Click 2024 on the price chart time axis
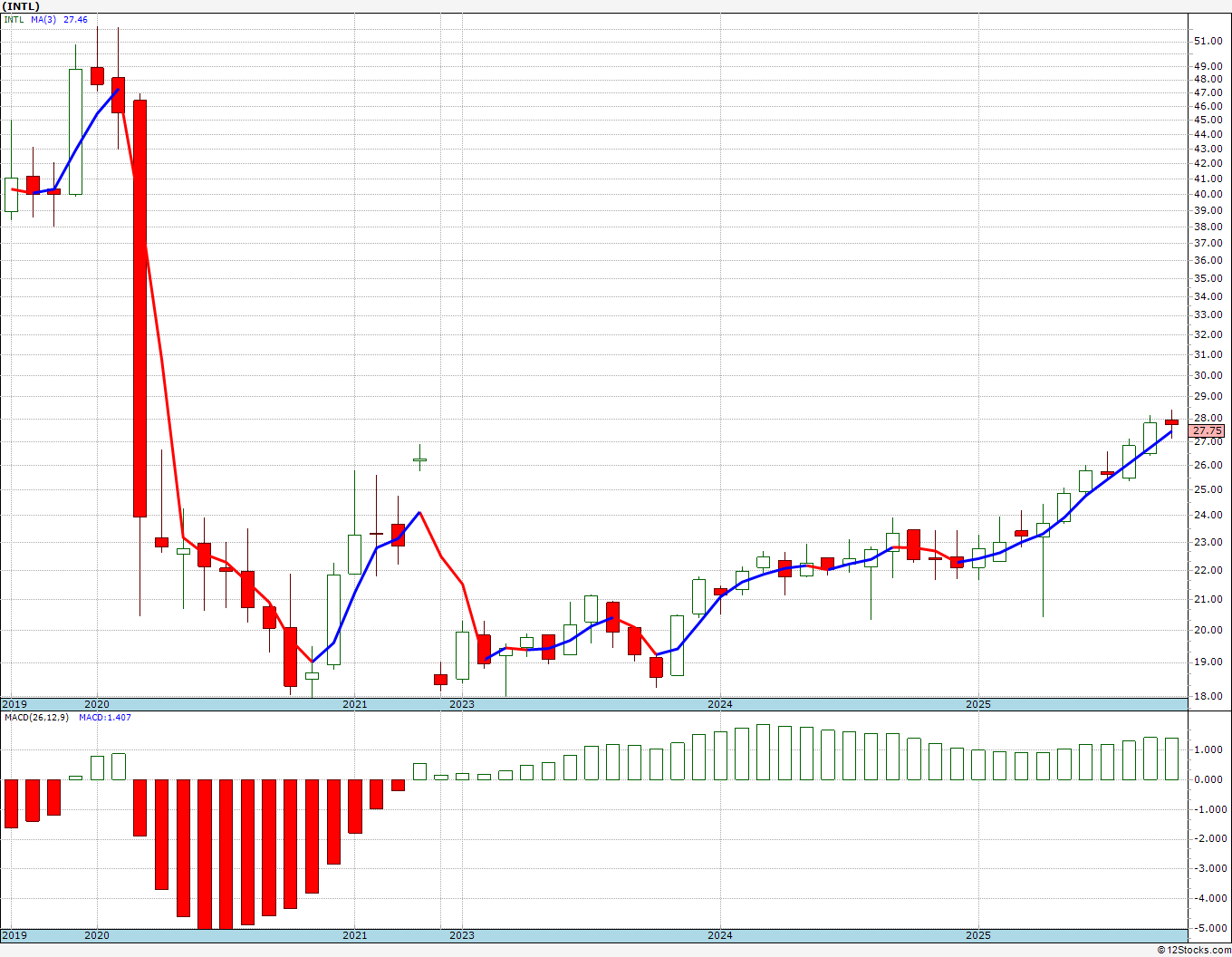This screenshot has height=957, width=1232. click(x=720, y=704)
